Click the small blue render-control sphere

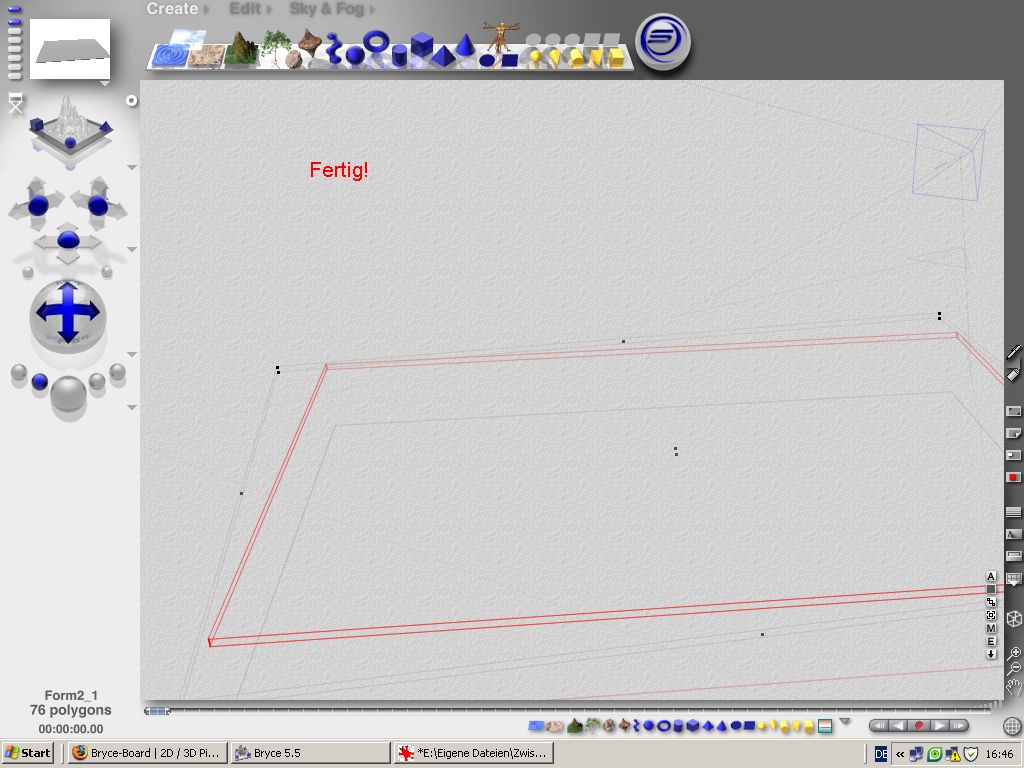coord(40,381)
